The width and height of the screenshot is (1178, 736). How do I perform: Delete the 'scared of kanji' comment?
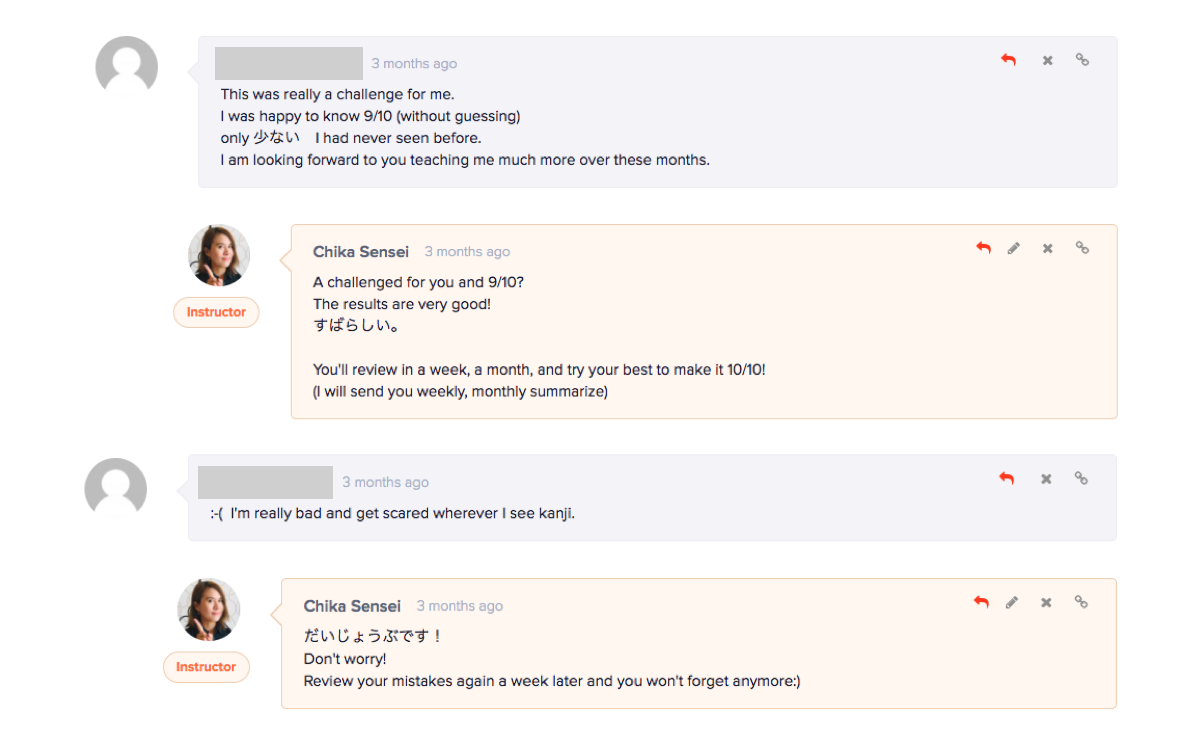tap(1046, 479)
